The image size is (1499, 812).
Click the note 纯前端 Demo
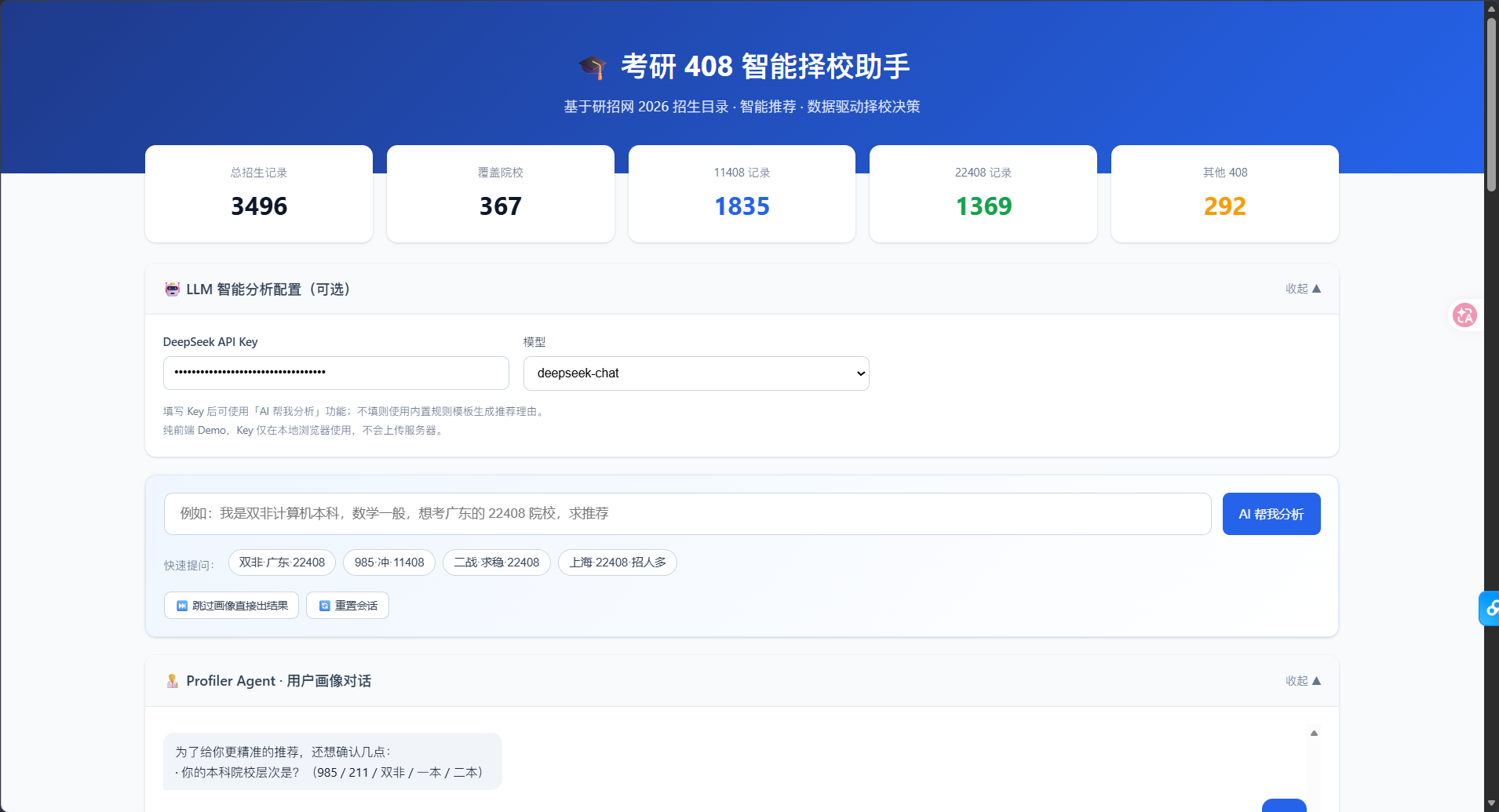pos(305,430)
